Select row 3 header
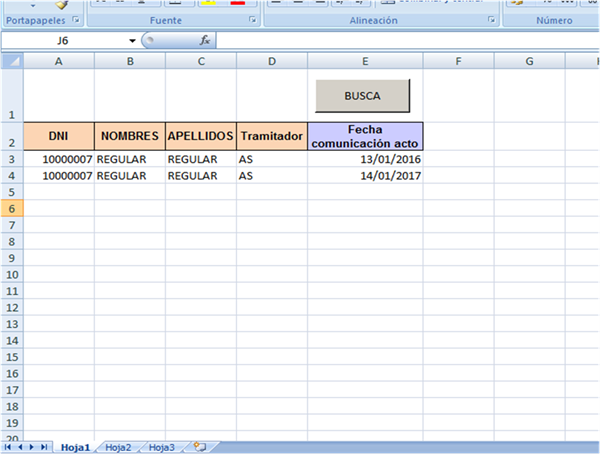Image resolution: width=600 pixels, height=454 pixels. click(x=12, y=159)
